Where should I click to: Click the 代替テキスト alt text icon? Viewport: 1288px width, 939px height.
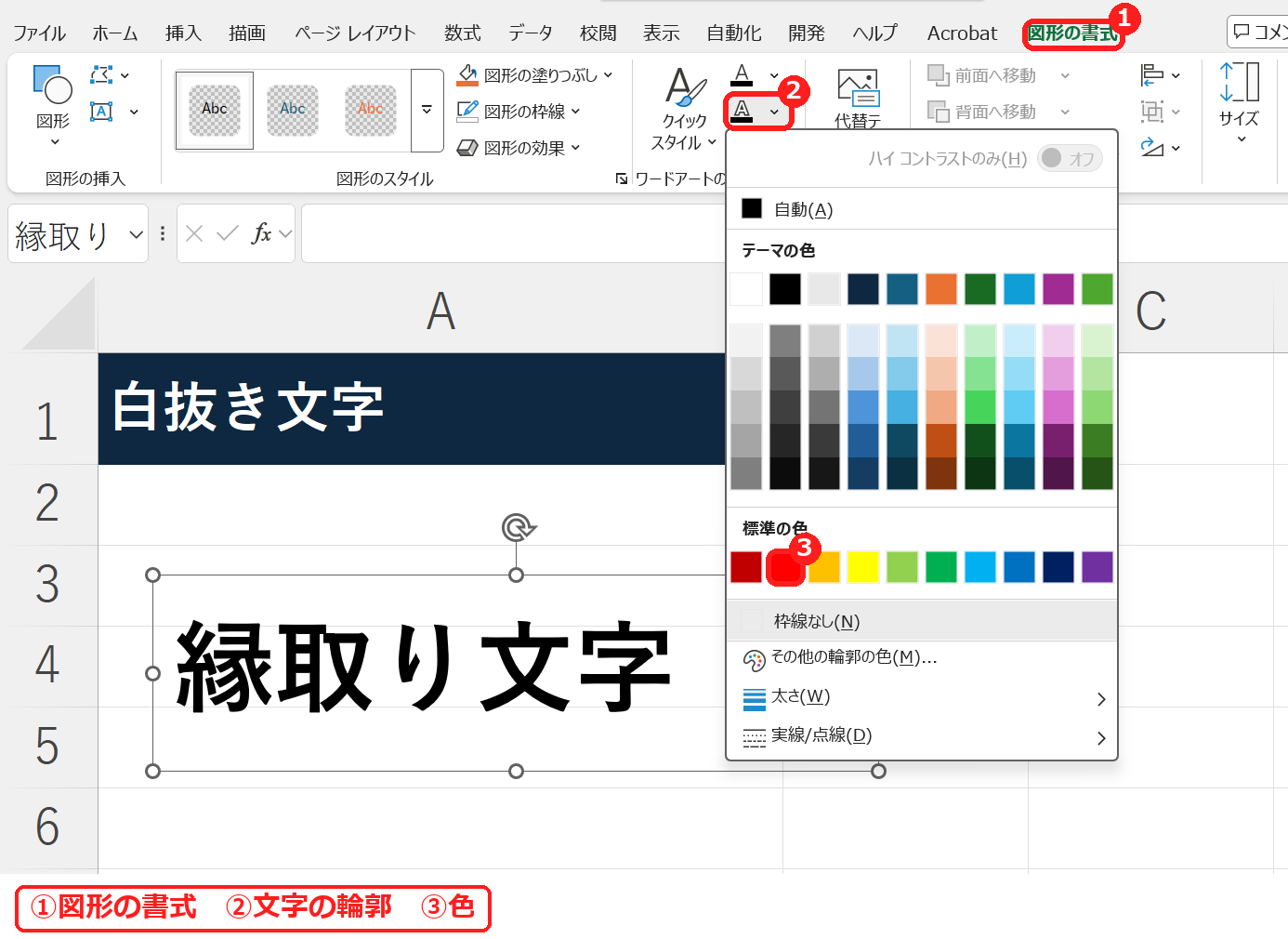point(858,98)
